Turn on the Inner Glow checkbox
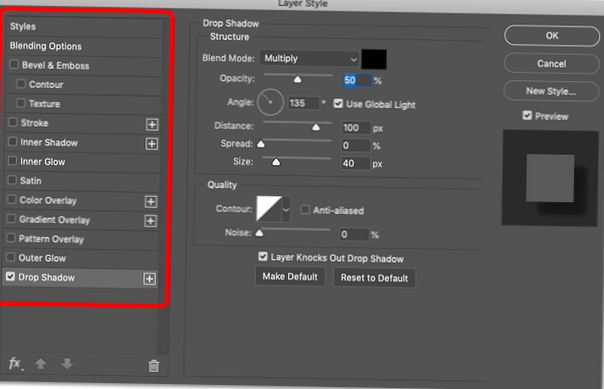604x389 pixels. [12, 161]
